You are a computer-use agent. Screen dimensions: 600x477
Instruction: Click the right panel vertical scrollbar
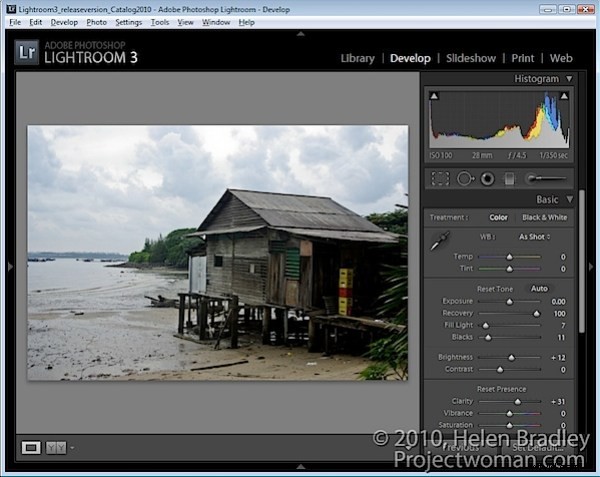click(x=582, y=261)
